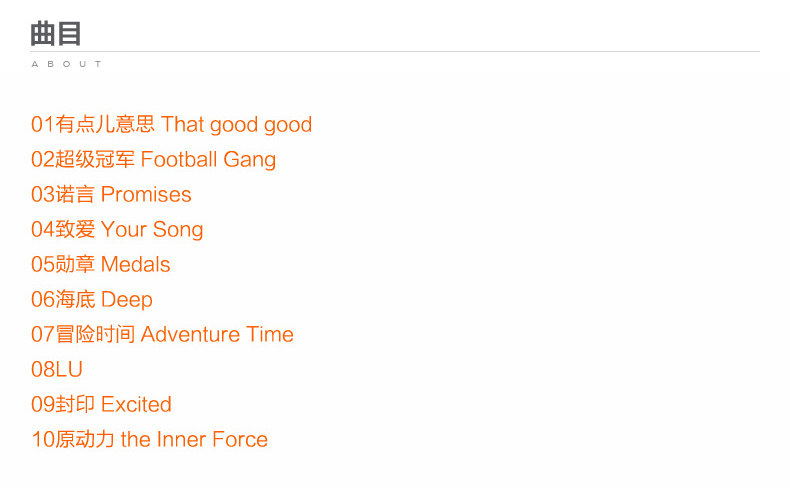Open track 05 Medals
The height and width of the screenshot is (490, 790).
tap(101, 264)
